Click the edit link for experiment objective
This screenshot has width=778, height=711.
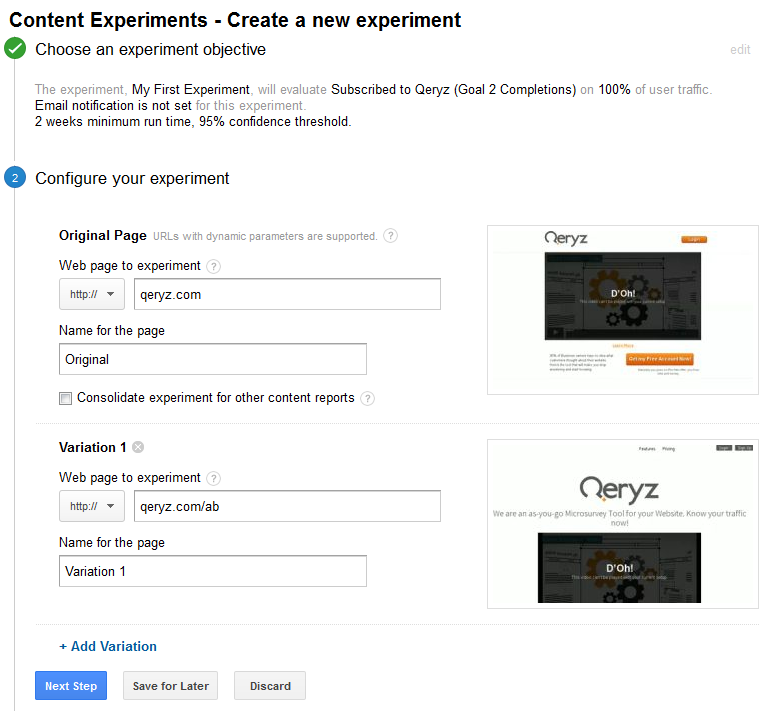point(740,50)
